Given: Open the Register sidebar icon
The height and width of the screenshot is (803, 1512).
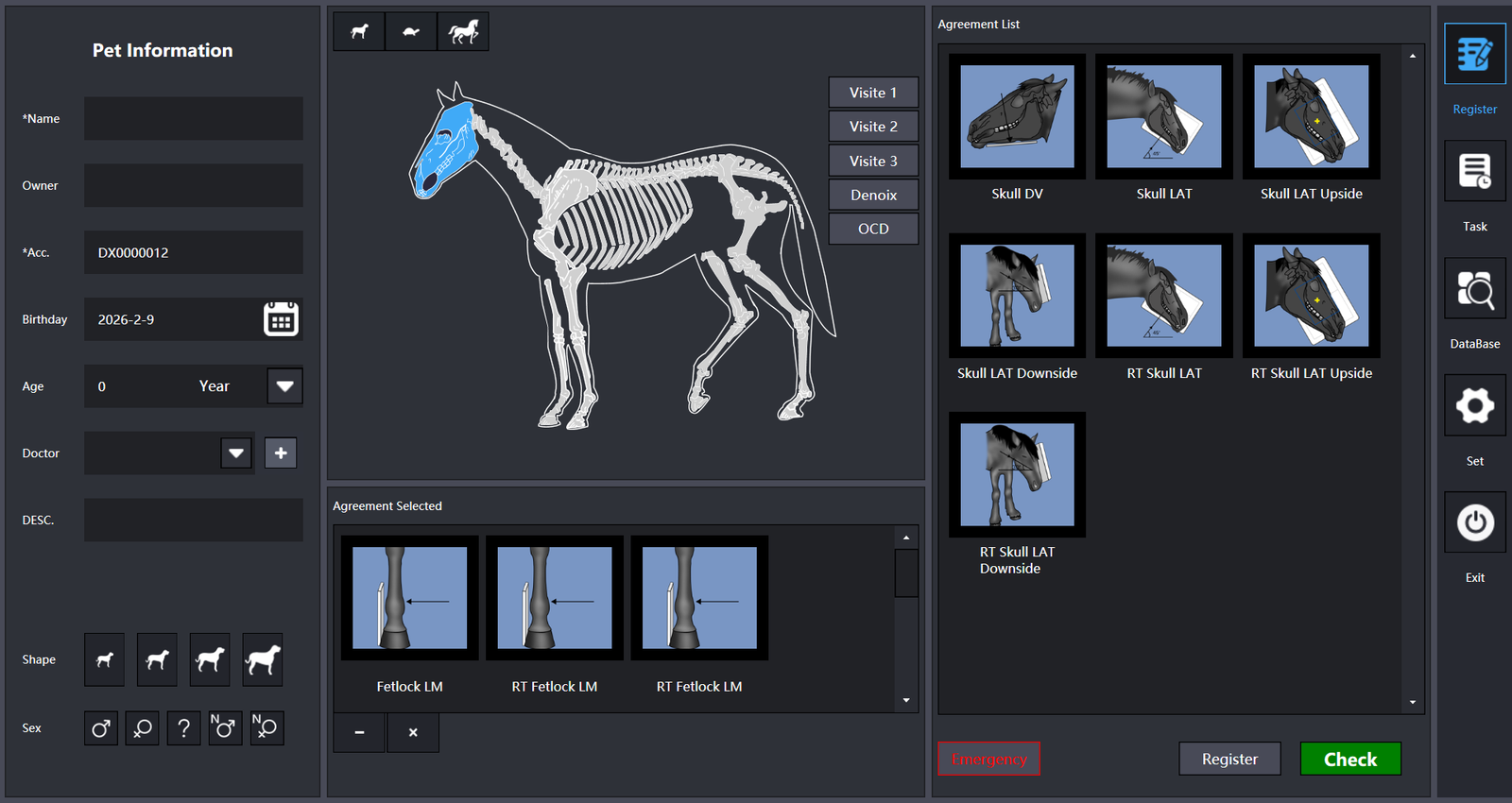Looking at the screenshot, I should click(1474, 55).
